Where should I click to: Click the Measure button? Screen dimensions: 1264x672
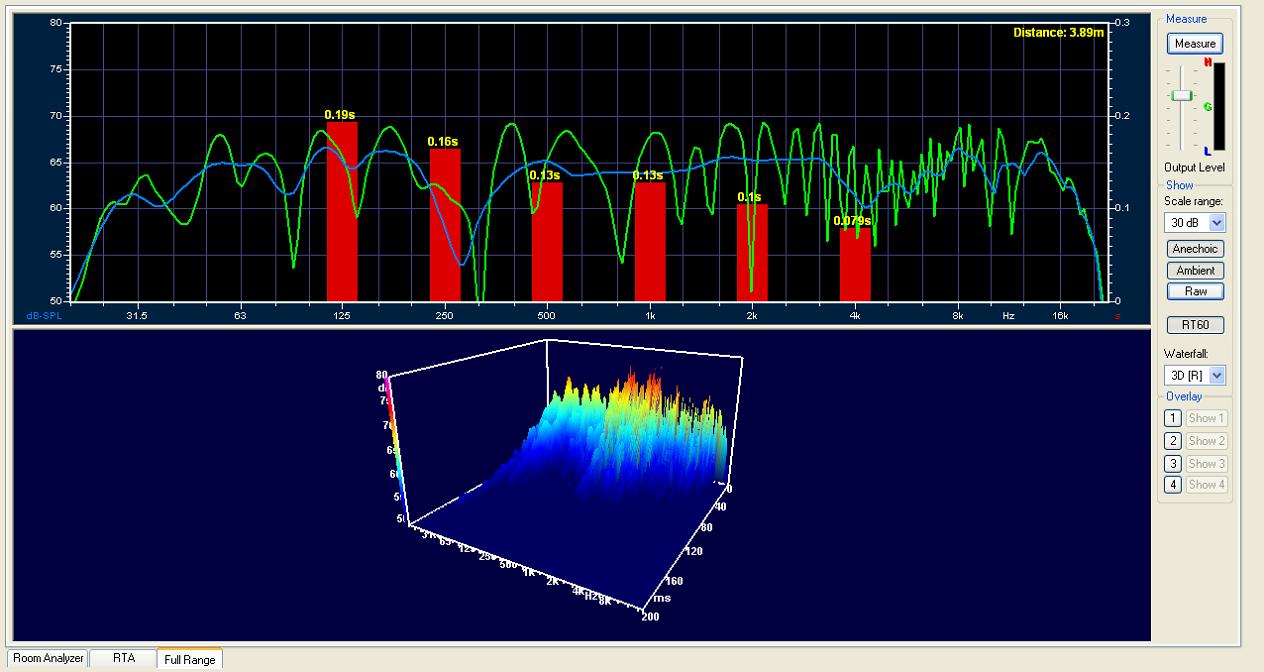tap(1195, 44)
